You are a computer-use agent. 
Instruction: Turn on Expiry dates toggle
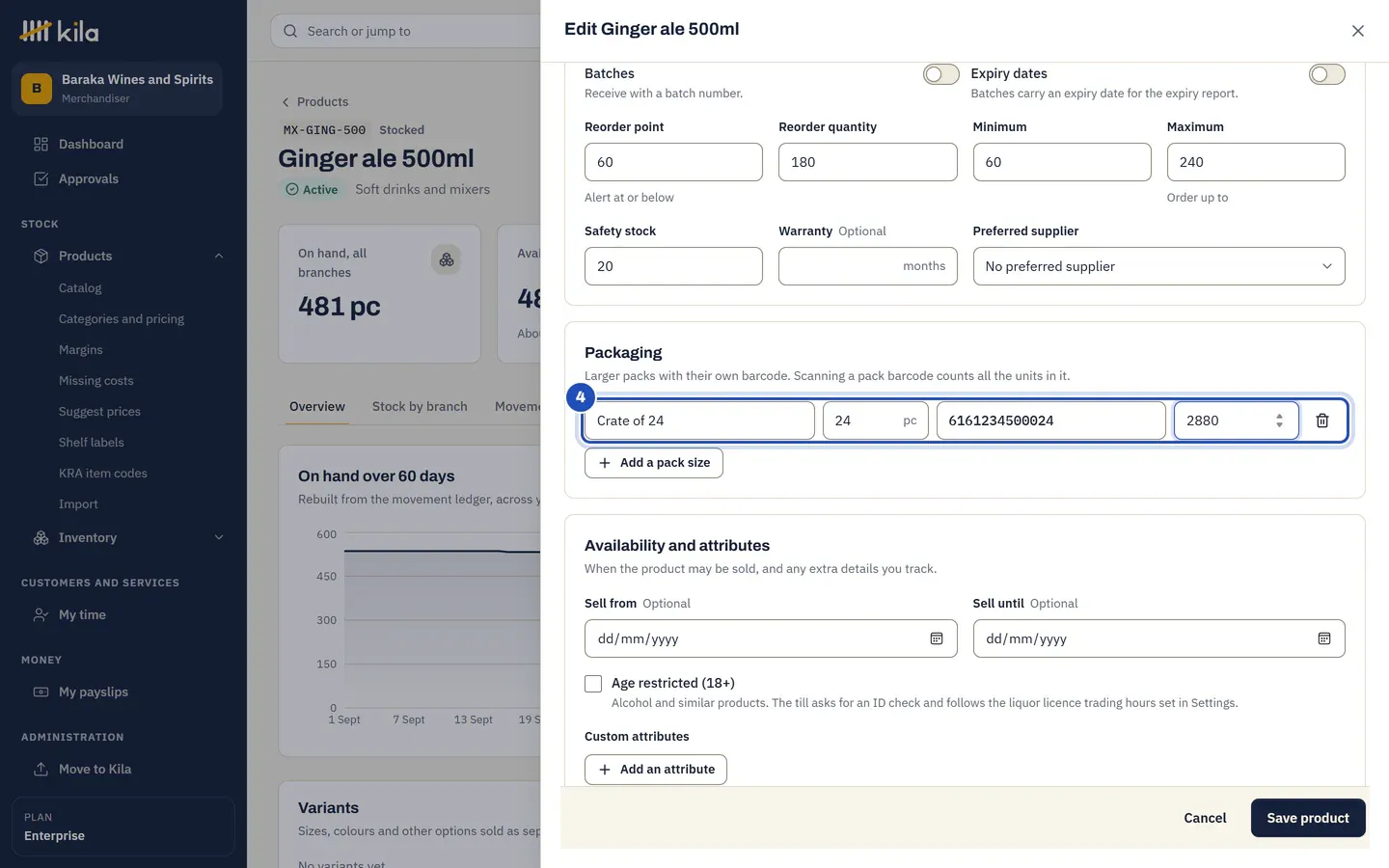1326,74
